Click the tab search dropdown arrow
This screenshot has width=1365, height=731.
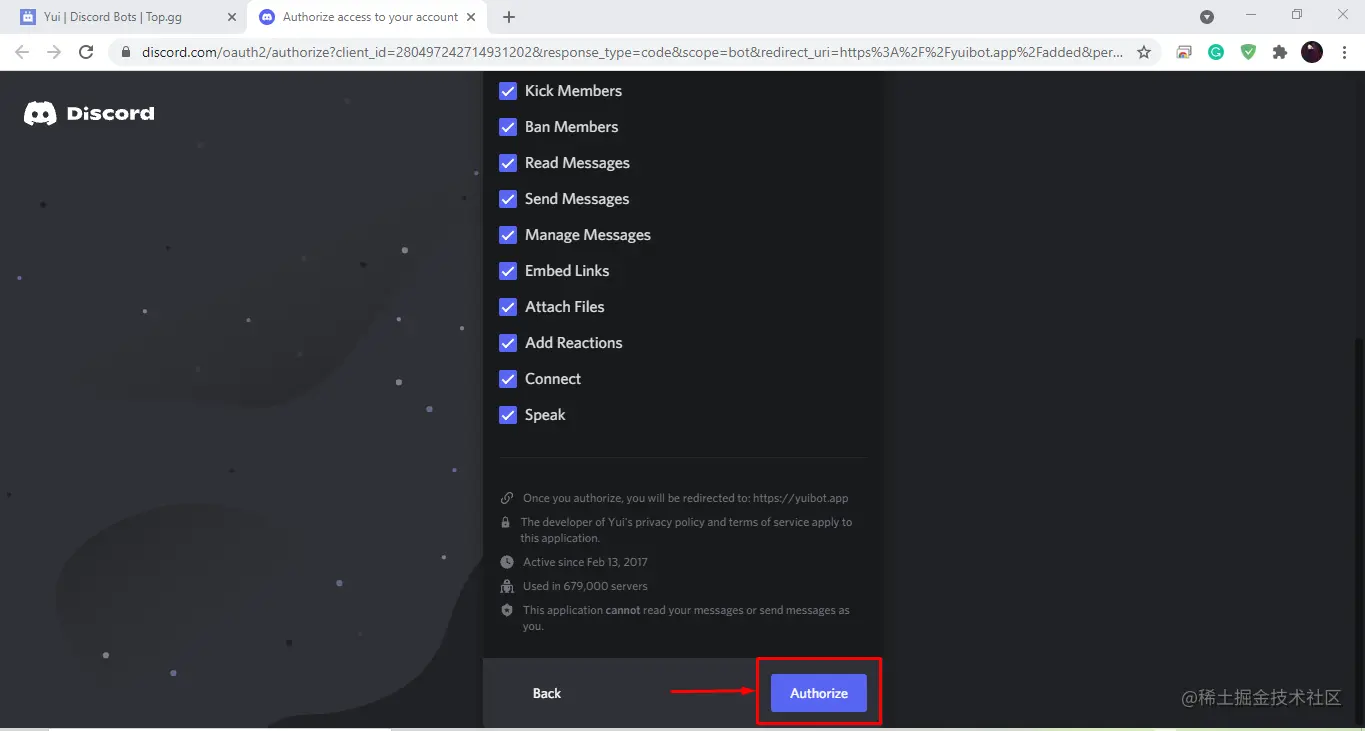[x=1207, y=17]
